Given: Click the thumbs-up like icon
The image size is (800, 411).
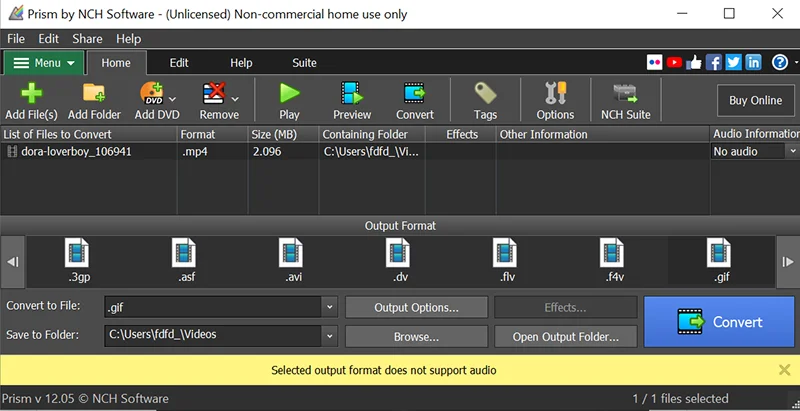Looking at the screenshot, I should 694,63.
